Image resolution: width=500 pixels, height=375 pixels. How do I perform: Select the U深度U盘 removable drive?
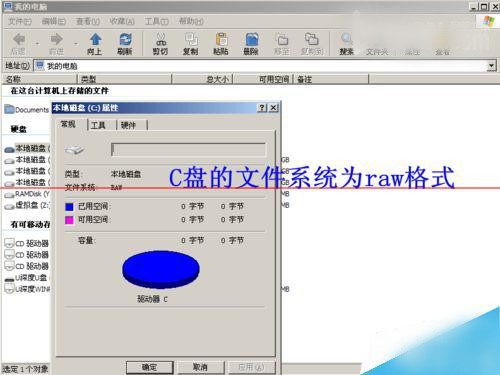(x=27, y=278)
